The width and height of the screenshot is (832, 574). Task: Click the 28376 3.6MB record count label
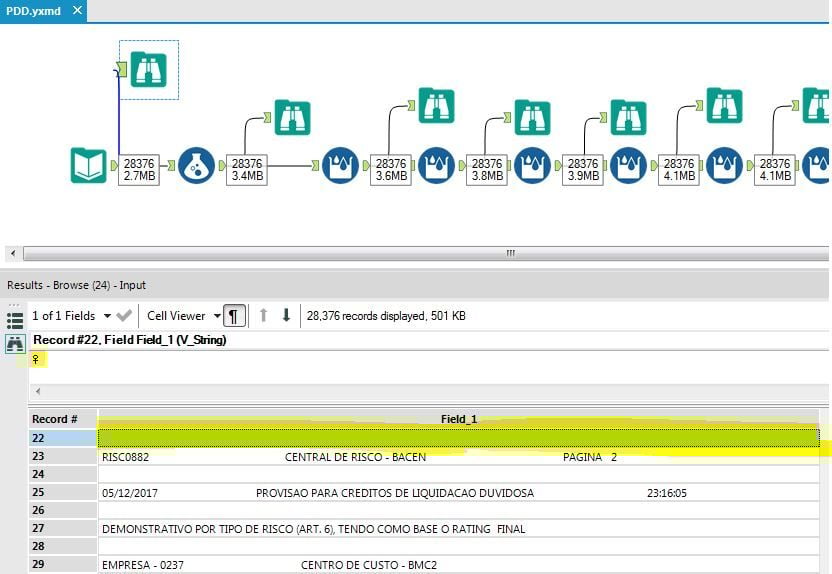click(391, 170)
